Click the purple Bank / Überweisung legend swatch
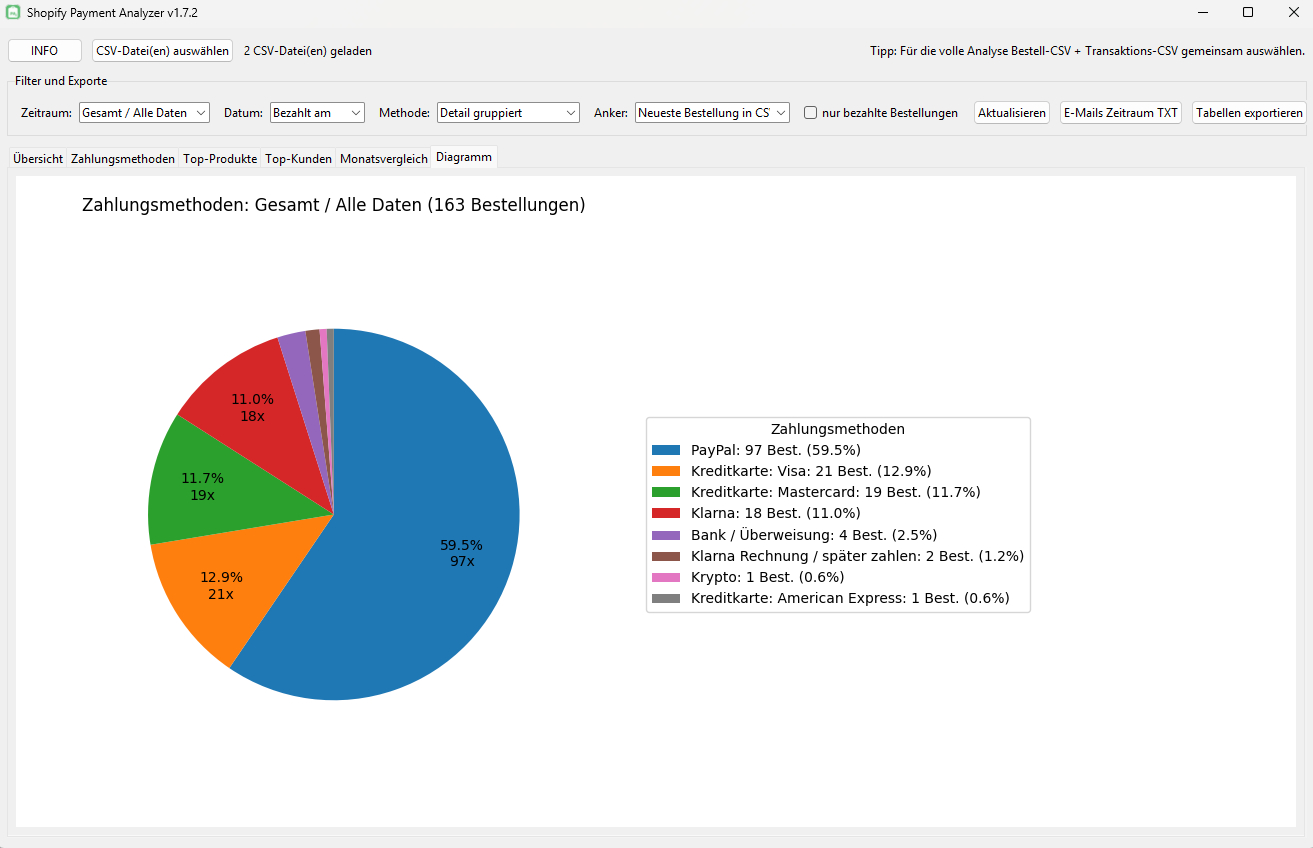 click(666, 535)
